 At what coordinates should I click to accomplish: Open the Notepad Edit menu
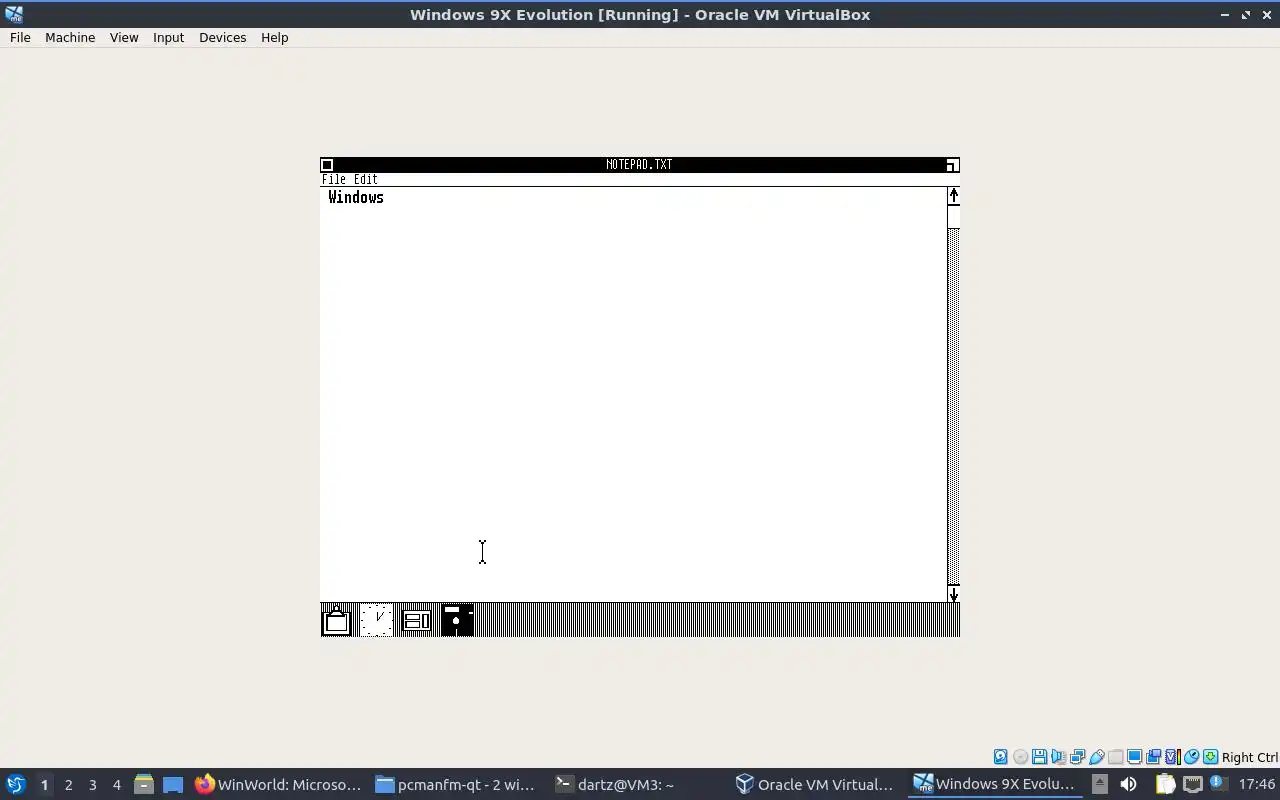366,179
